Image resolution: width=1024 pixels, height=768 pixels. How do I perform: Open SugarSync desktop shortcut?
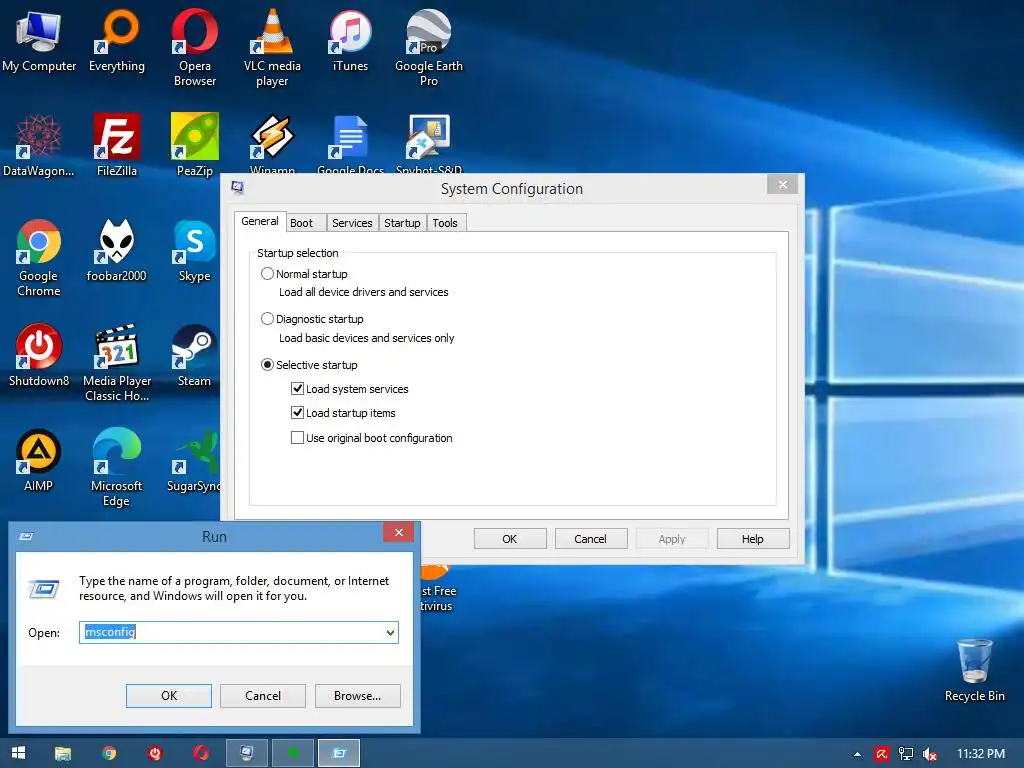(193, 460)
